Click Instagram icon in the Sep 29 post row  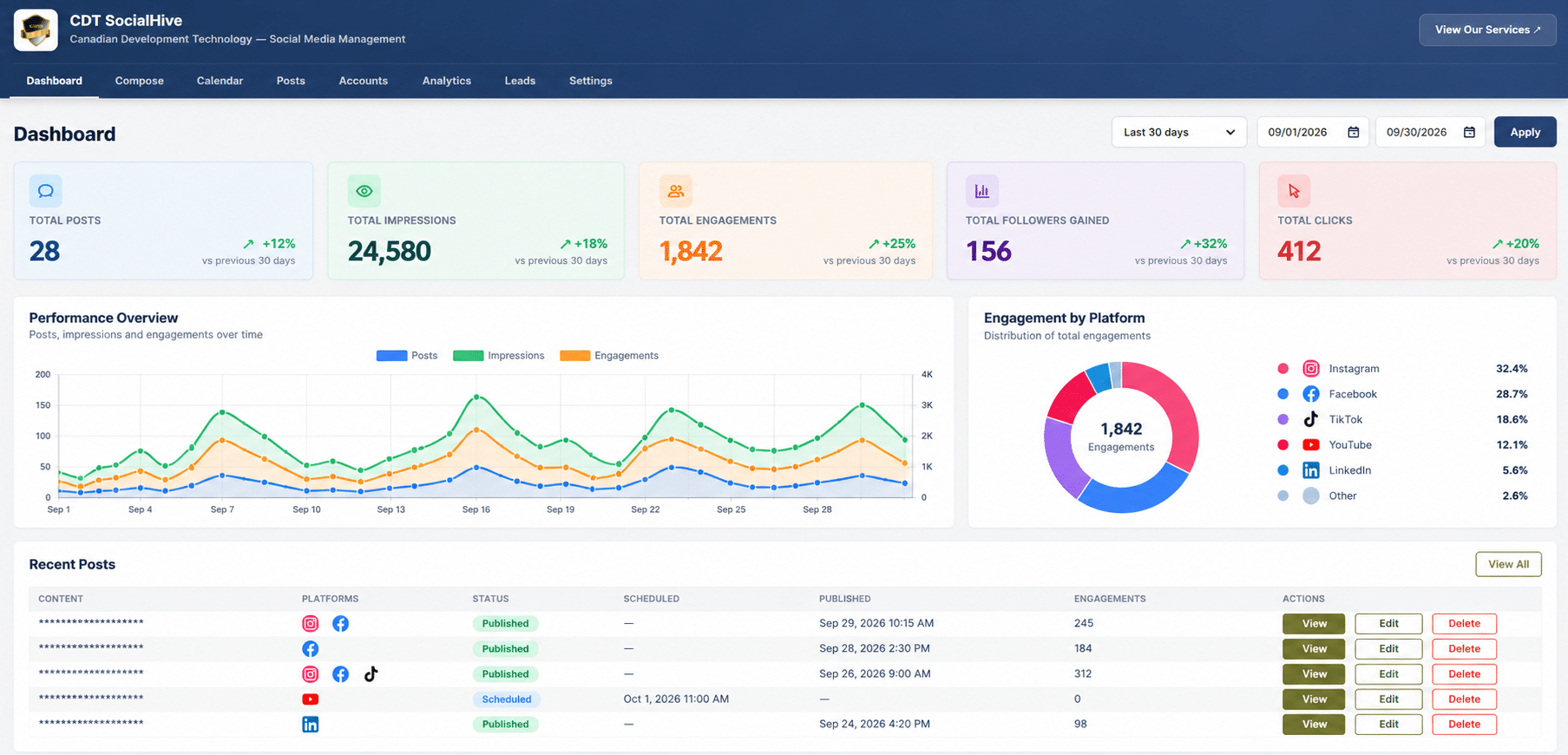pos(311,624)
